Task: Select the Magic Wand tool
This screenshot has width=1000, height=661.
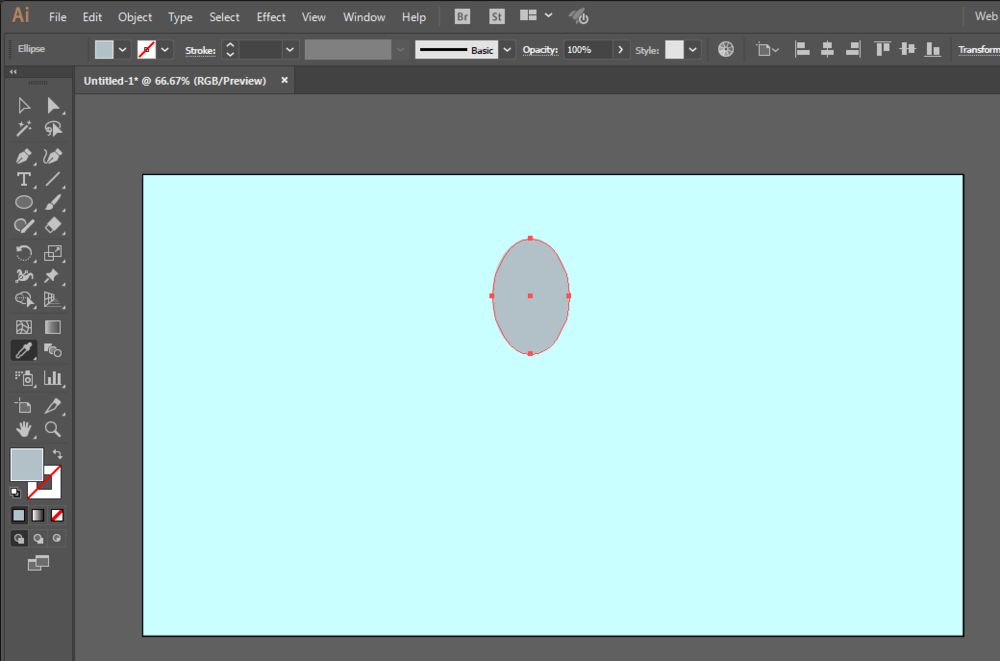Action: coord(24,129)
